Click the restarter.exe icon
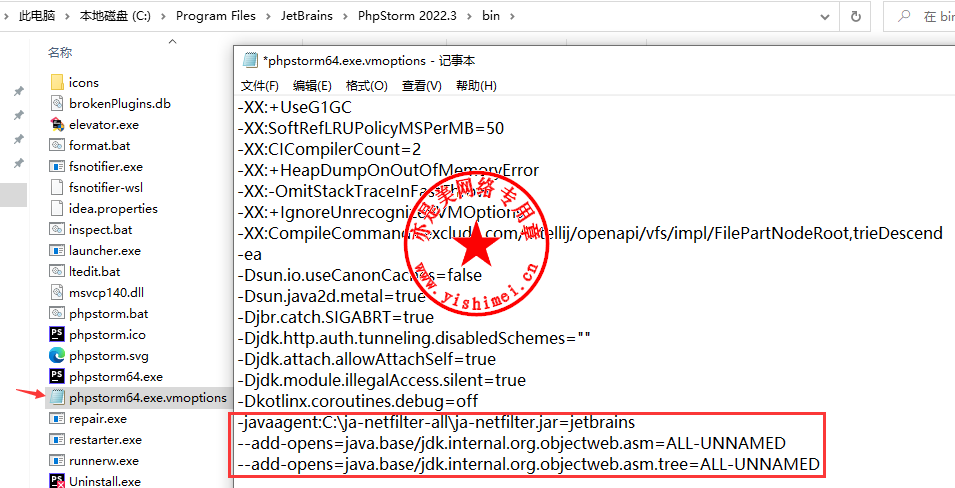This screenshot has width=955, height=488. (x=57, y=439)
